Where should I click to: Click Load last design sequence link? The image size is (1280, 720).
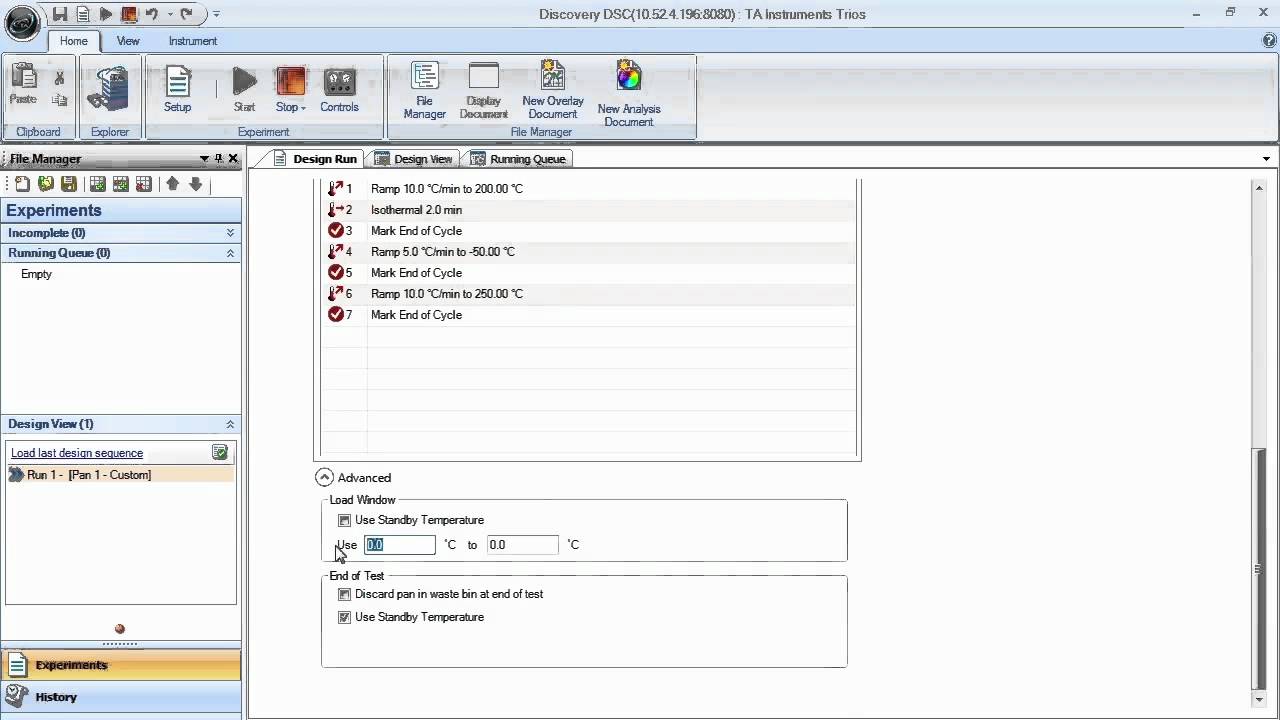click(x=77, y=453)
